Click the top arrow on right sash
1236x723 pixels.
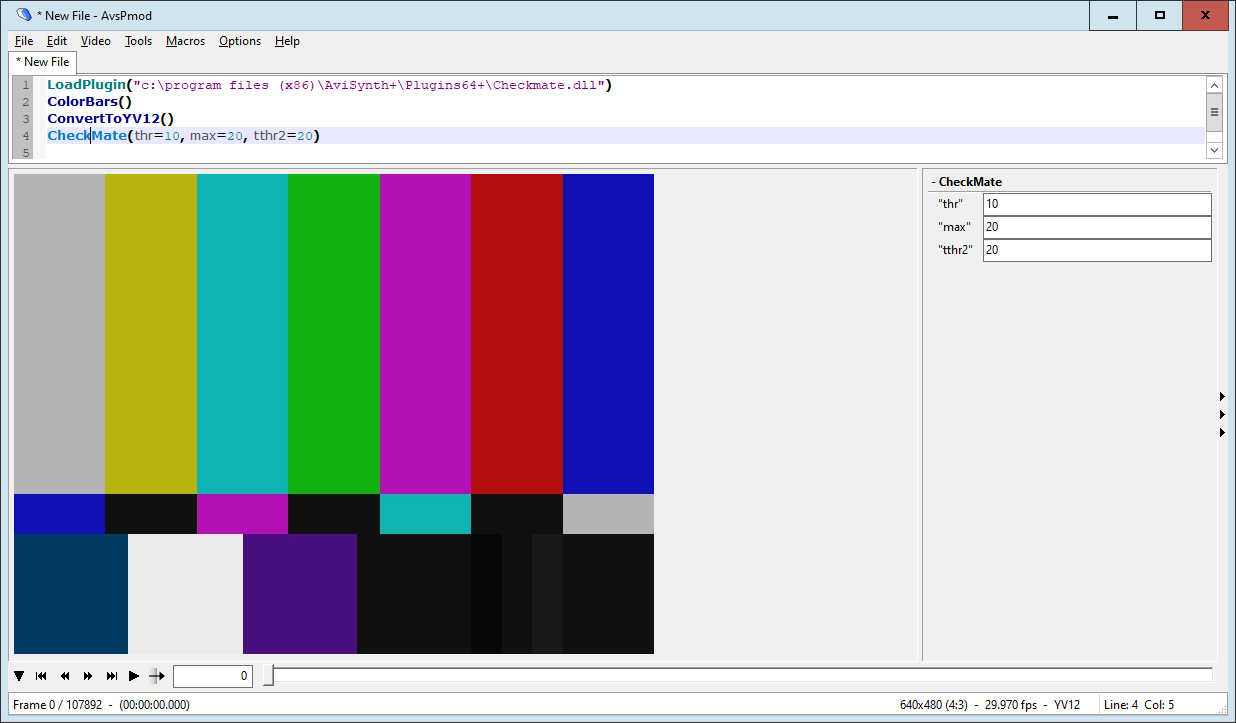1223,397
